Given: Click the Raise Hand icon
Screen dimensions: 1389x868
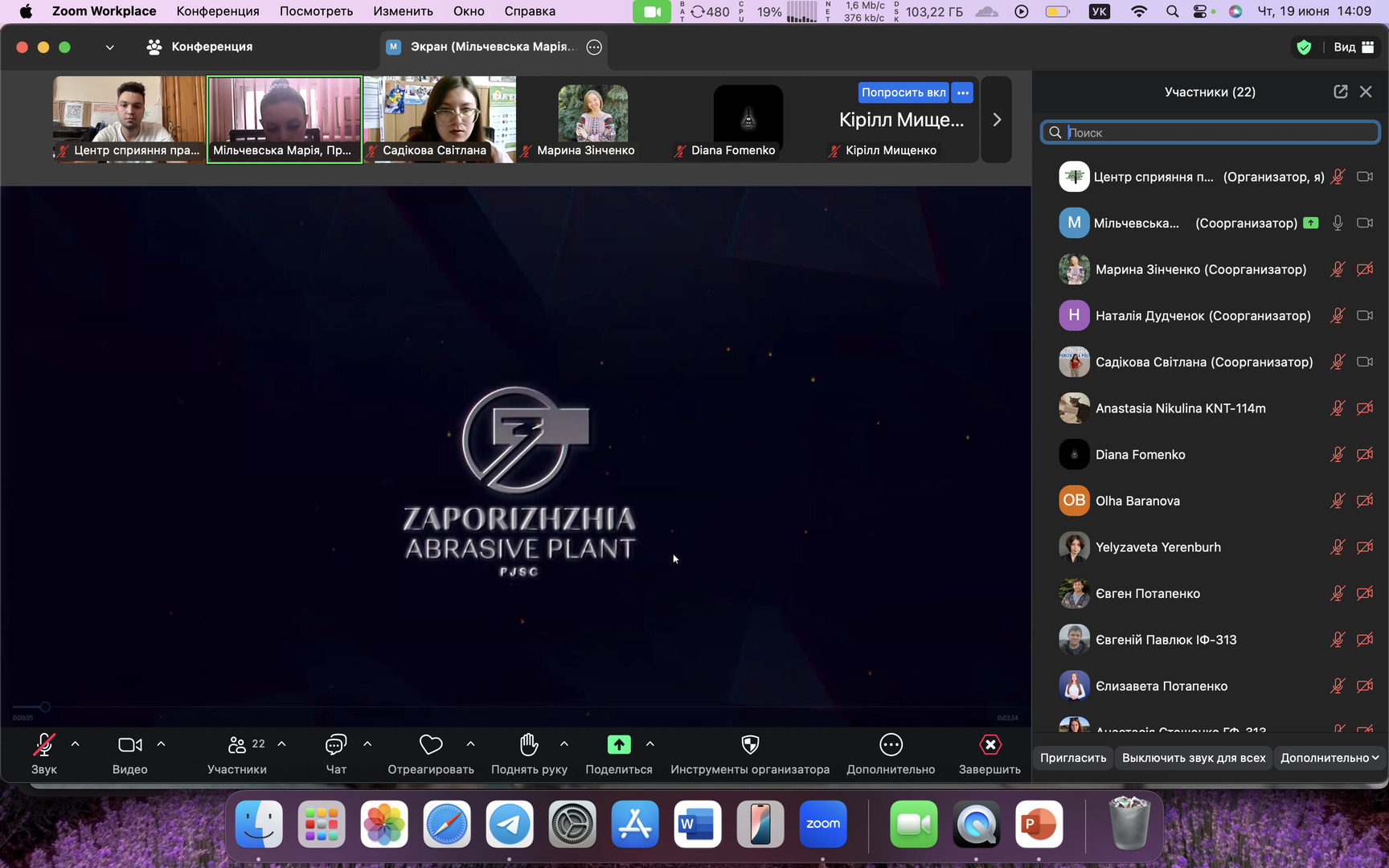Looking at the screenshot, I should [x=529, y=746].
